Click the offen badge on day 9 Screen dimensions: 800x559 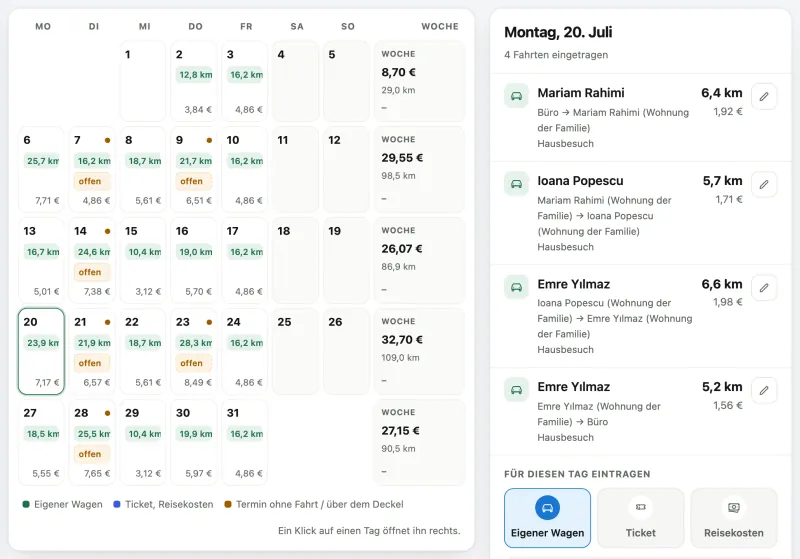tap(194, 181)
